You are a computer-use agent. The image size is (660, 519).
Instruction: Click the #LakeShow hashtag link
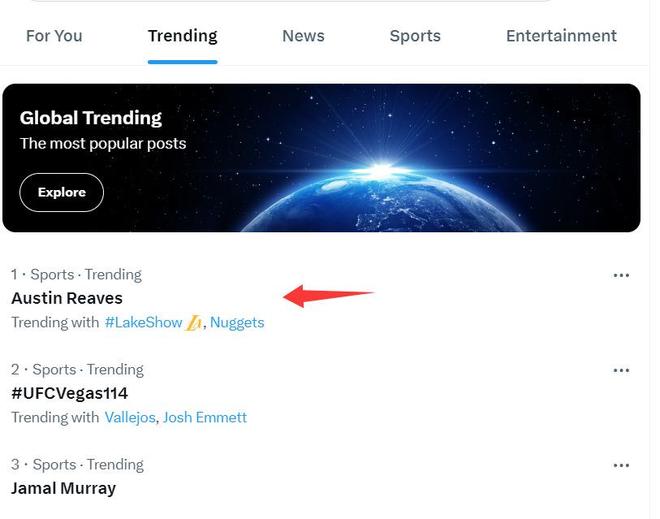[143, 322]
